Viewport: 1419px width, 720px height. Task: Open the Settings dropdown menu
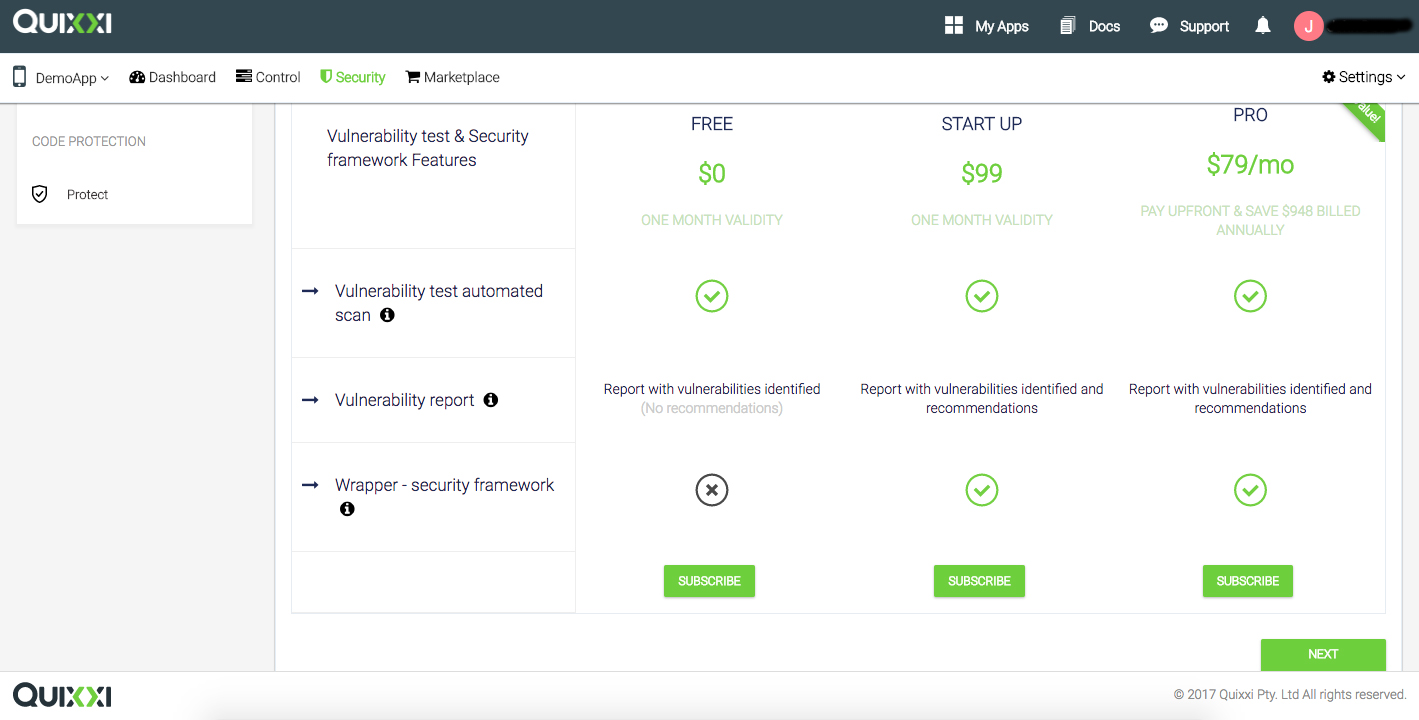click(x=1362, y=77)
